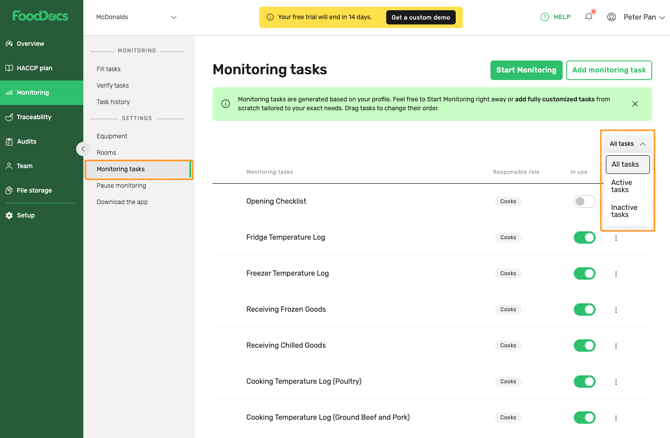Click Receiving Frozen Goods task name
The width and height of the screenshot is (670, 438).
286,309
